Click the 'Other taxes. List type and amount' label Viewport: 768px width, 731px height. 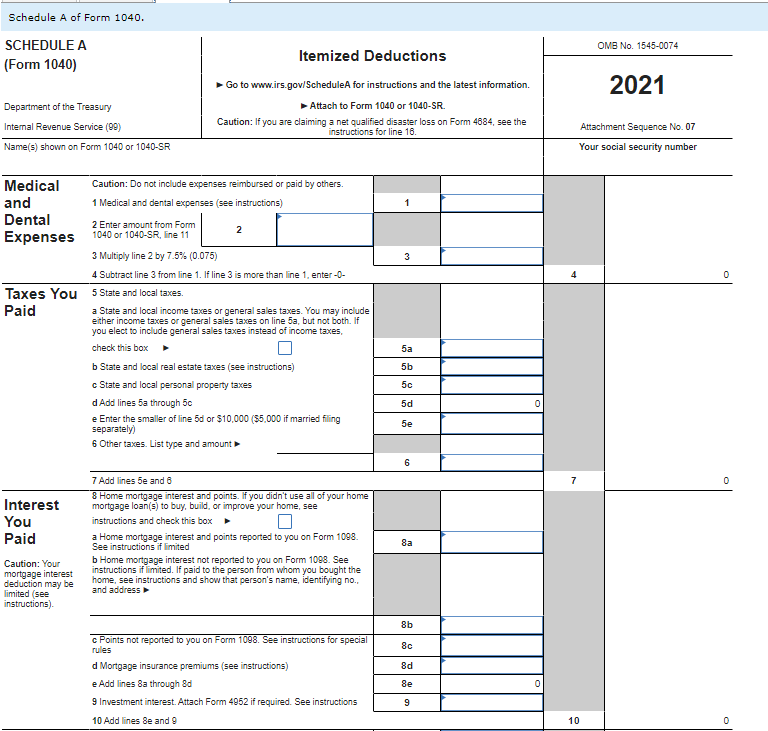(x=166, y=444)
